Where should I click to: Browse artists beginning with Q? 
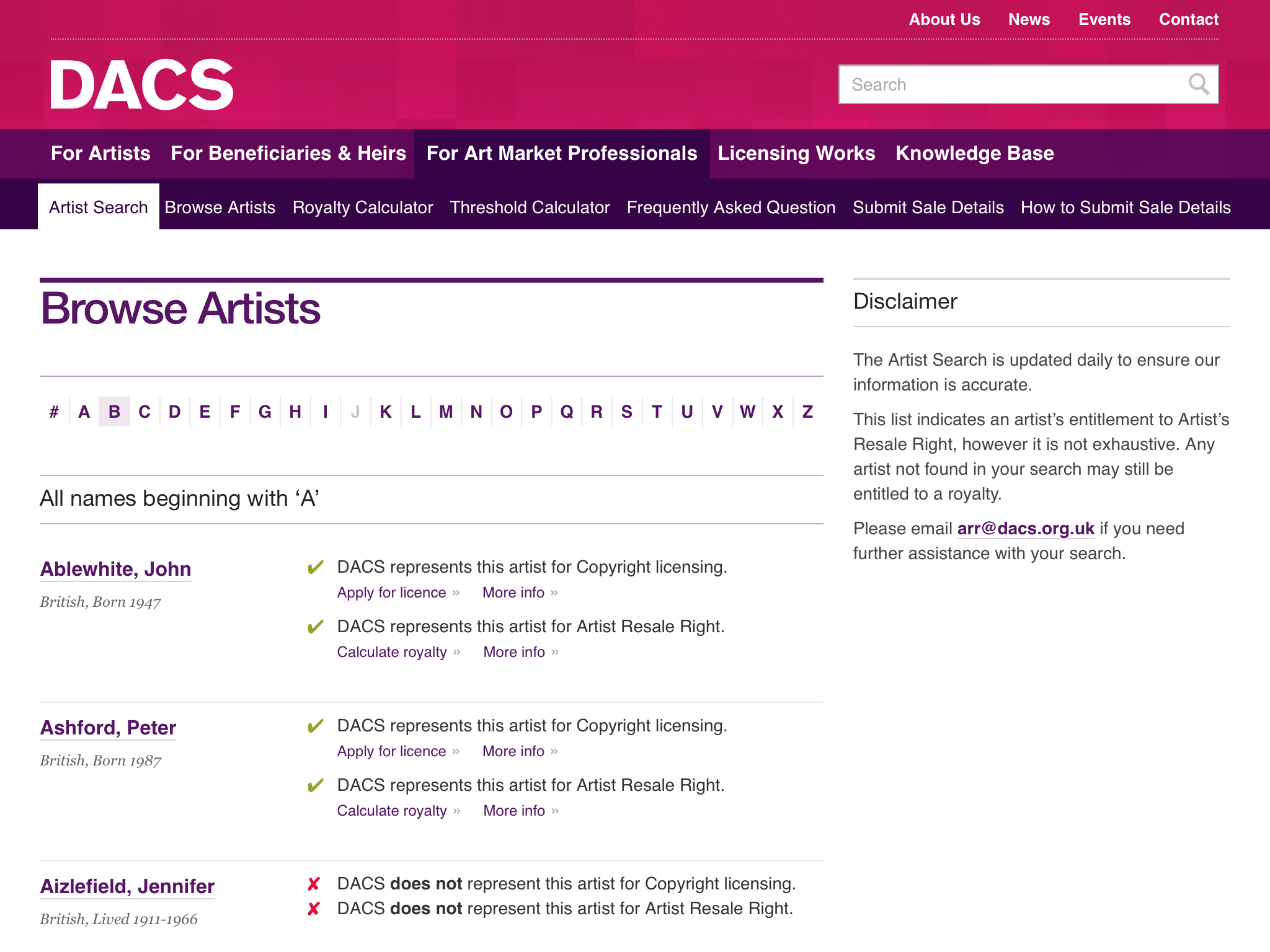[566, 412]
